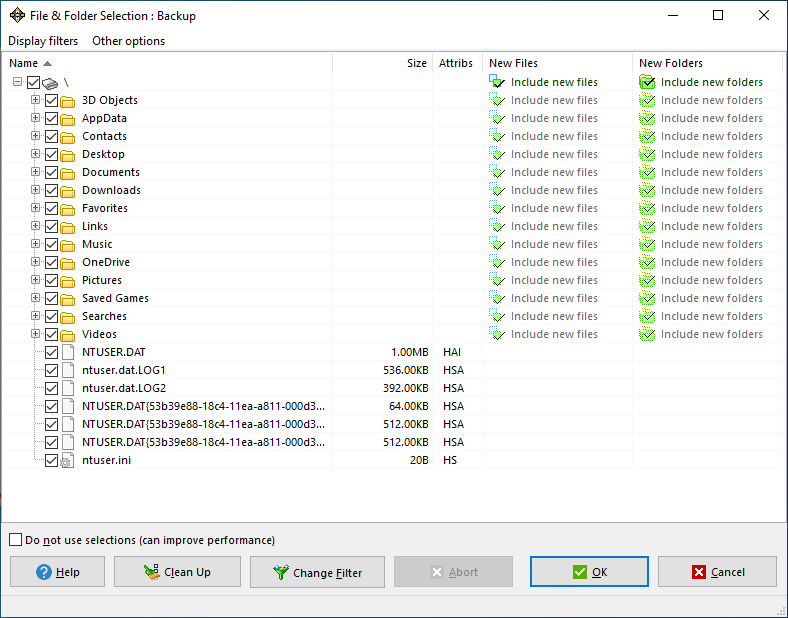Confirm selection with the OK button

589,572
